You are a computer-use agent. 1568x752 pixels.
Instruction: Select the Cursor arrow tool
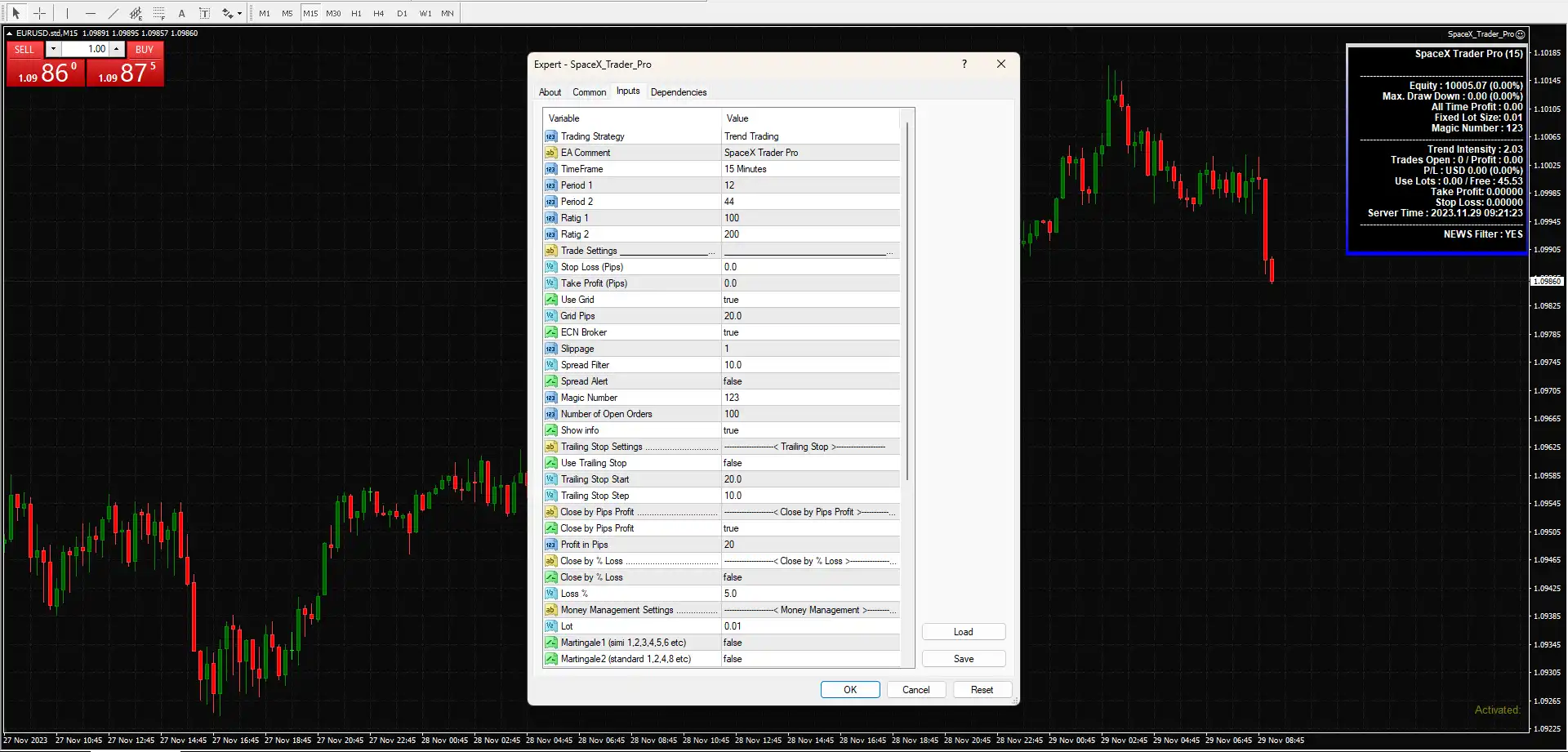(x=16, y=13)
